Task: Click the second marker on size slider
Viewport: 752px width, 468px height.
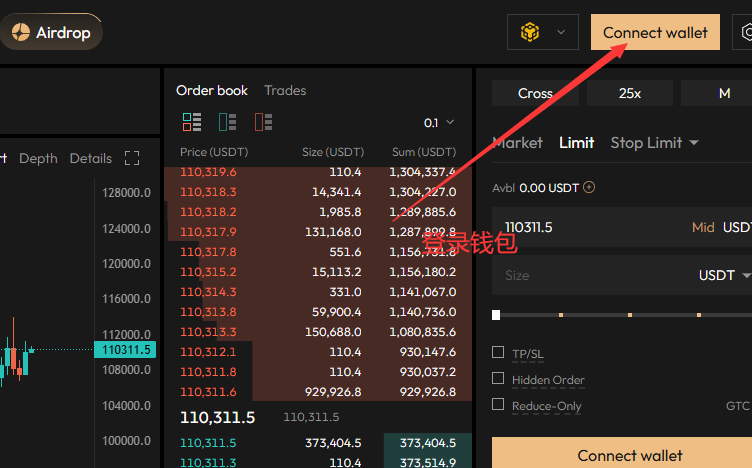Action: click(561, 315)
